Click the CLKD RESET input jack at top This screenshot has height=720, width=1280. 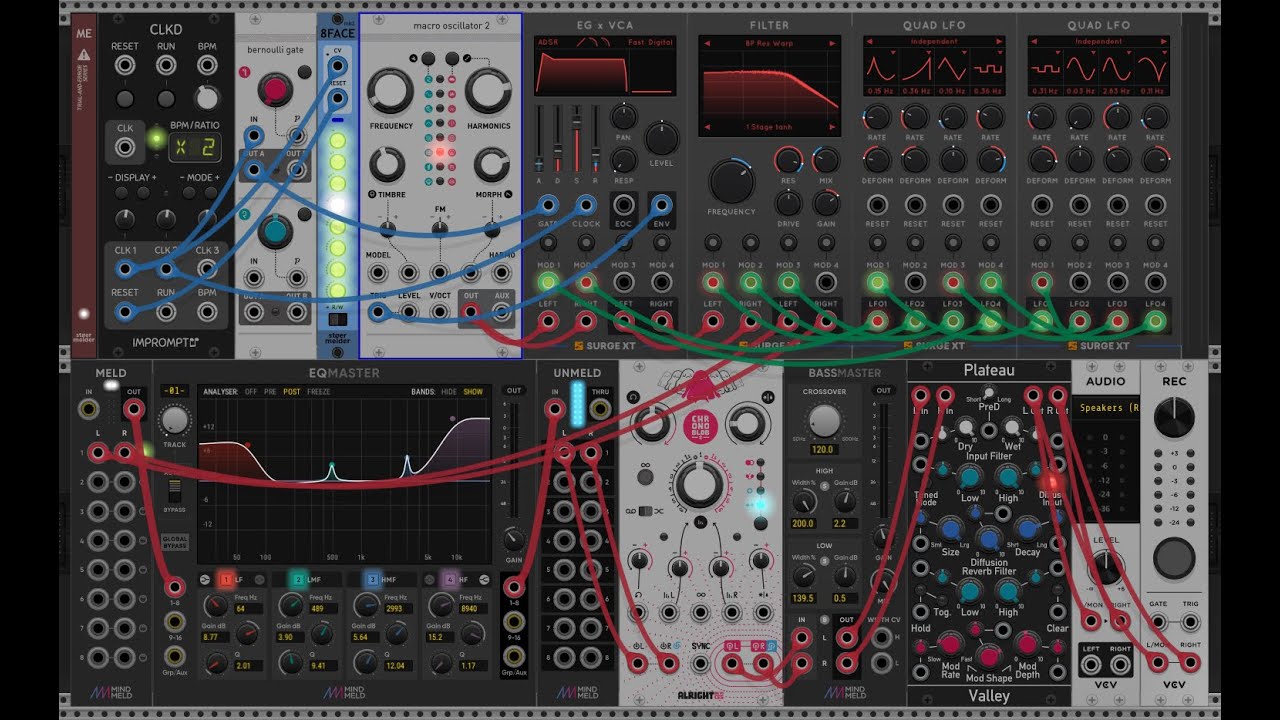(x=125, y=66)
